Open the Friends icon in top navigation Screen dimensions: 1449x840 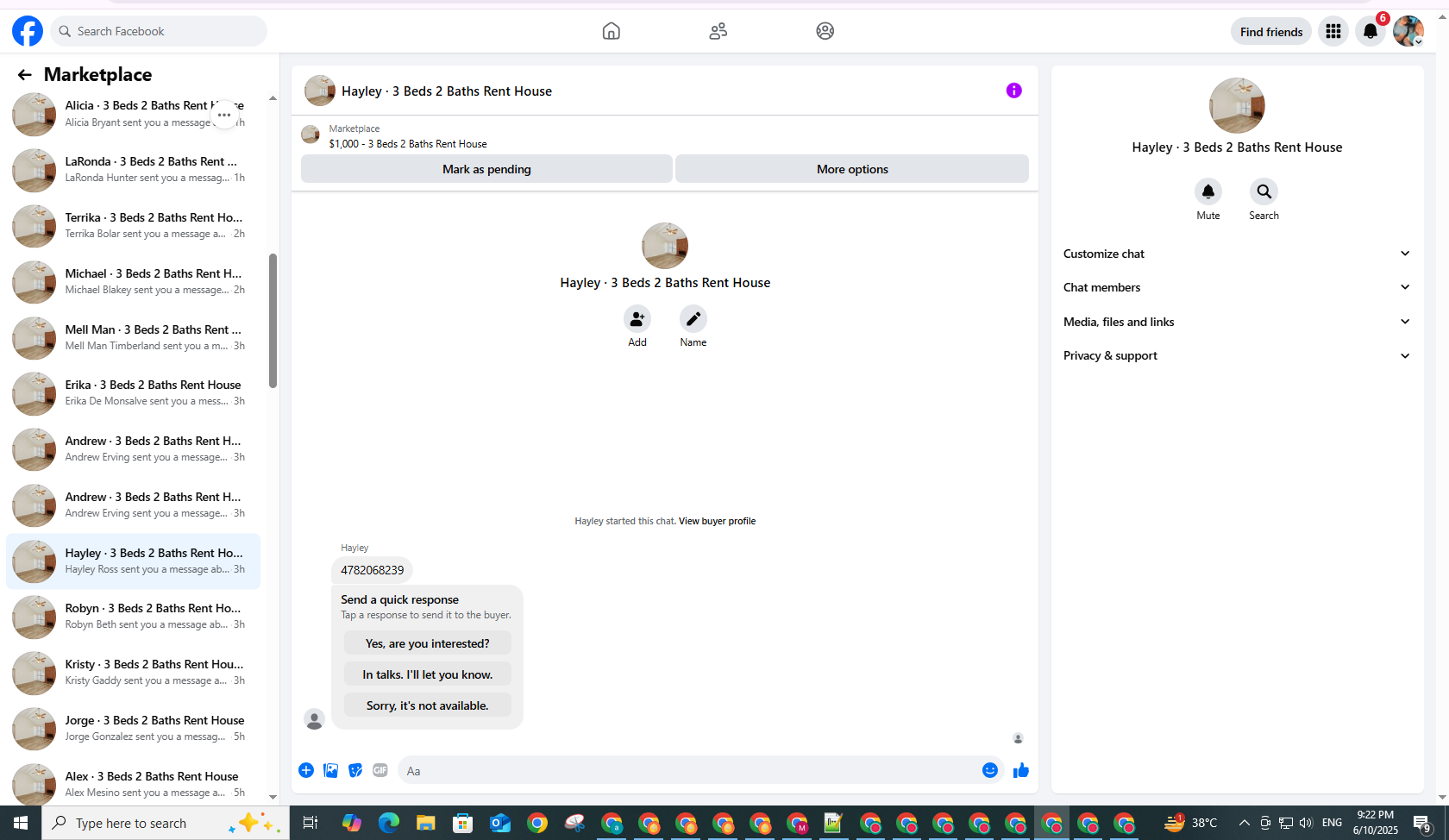tap(718, 31)
